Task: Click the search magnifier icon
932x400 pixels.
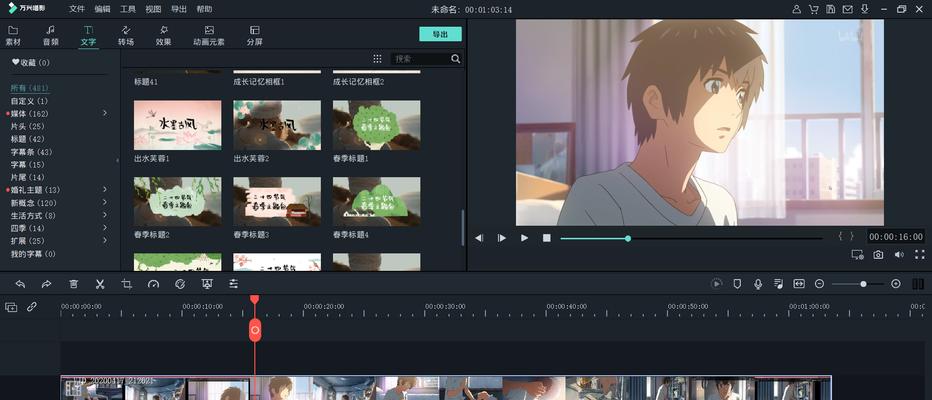Action: 455,58
